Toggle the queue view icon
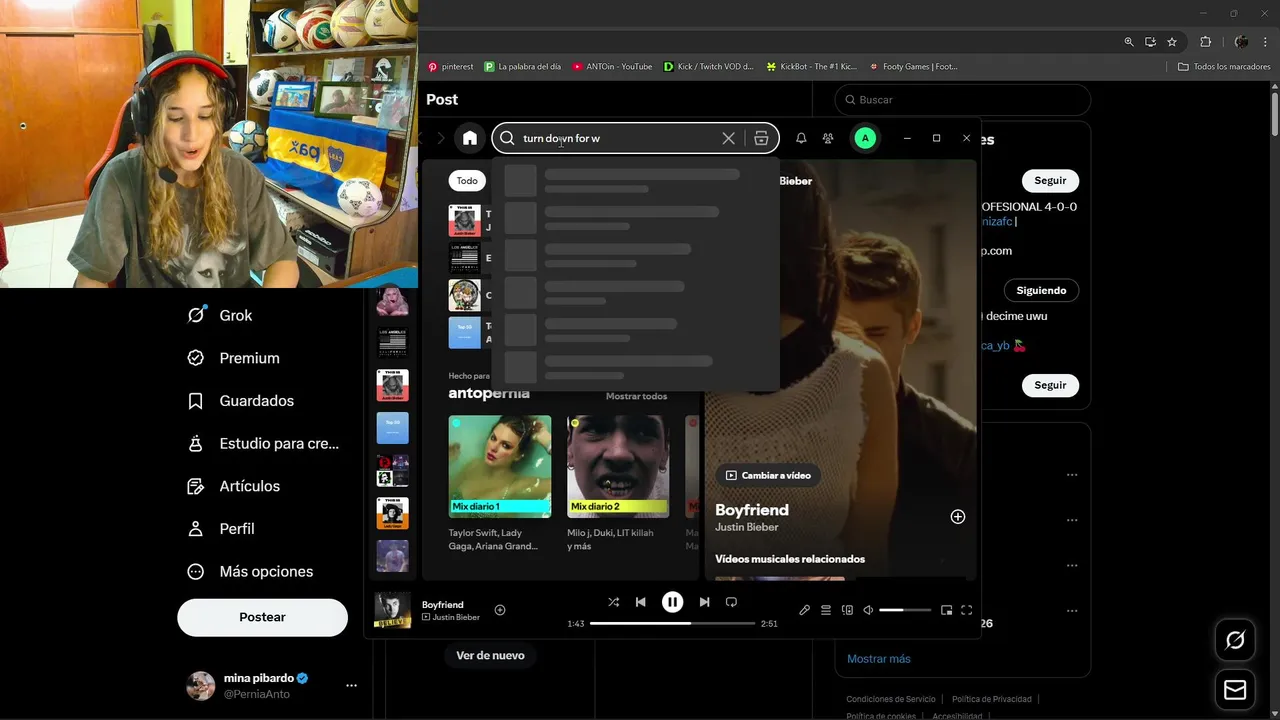 point(826,610)
